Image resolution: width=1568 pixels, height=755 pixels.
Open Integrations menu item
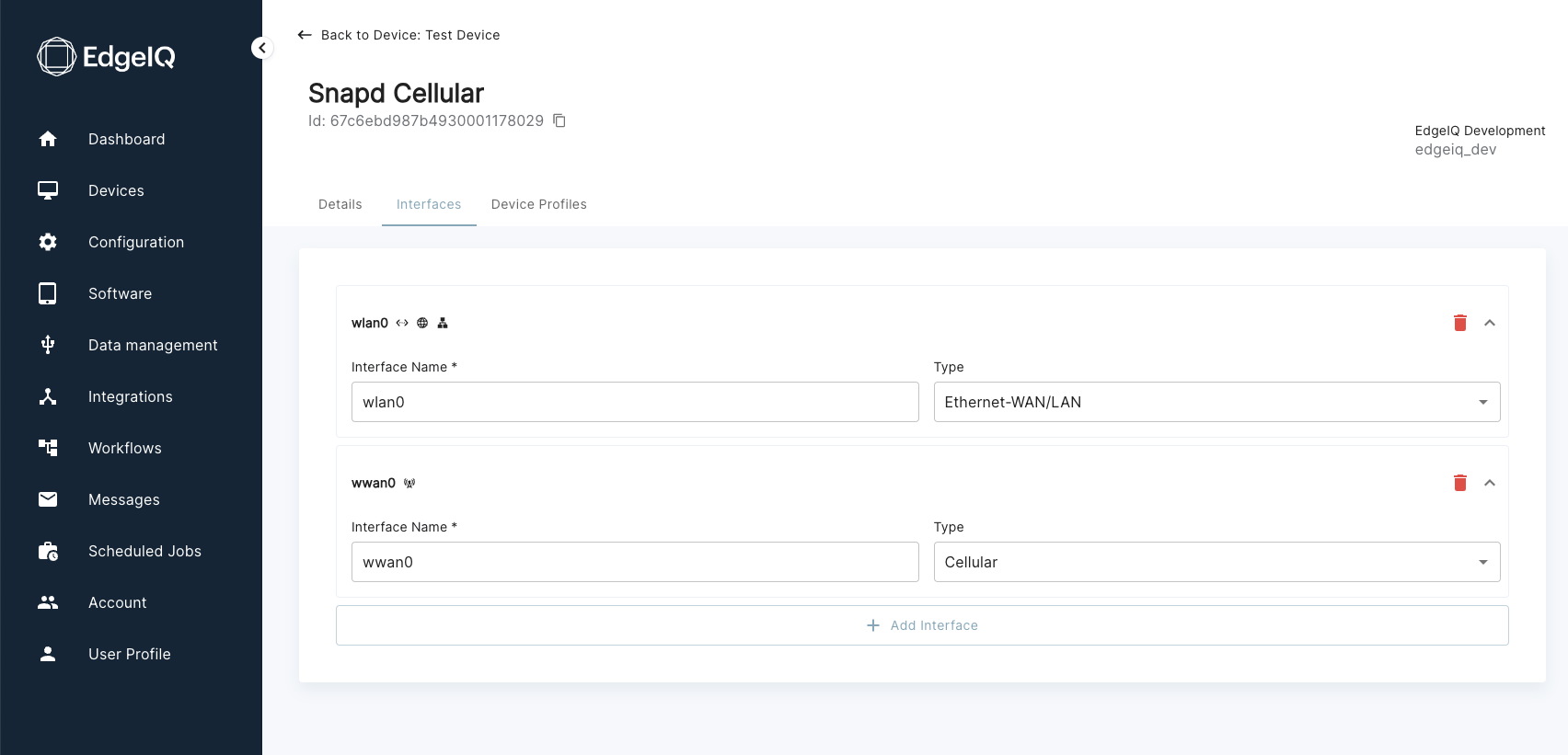coord(131,396)
